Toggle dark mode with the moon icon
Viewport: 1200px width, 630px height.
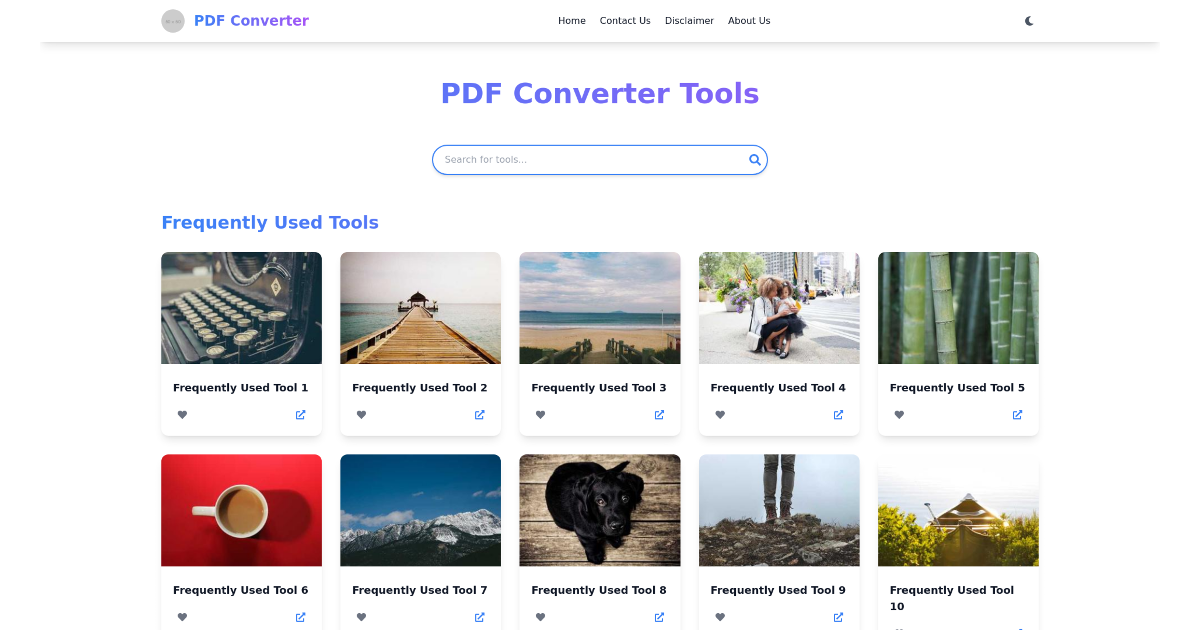point(1029,20)
